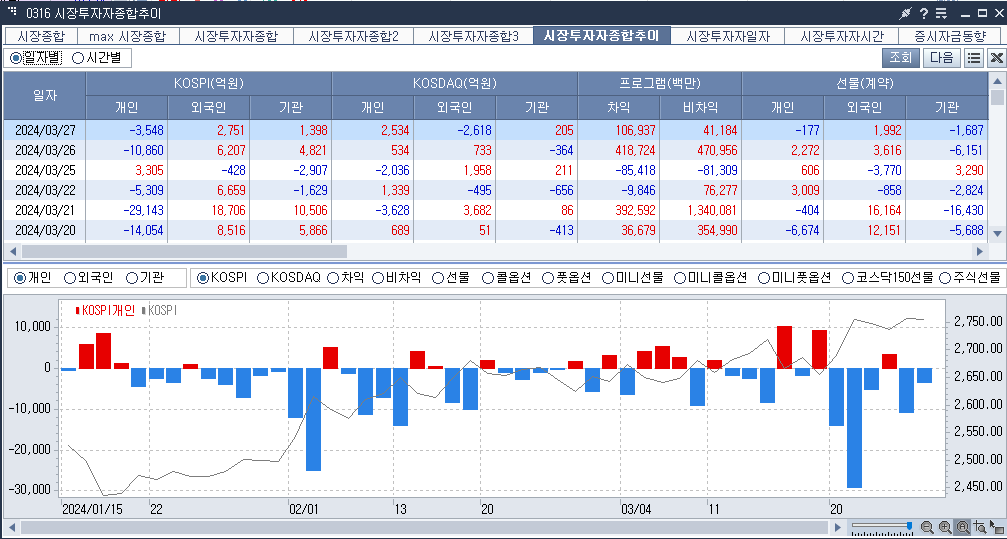Click the 프로그램(백만) group header
The height and width of the screenshot is (539, 1007).
tap(660, 84)
